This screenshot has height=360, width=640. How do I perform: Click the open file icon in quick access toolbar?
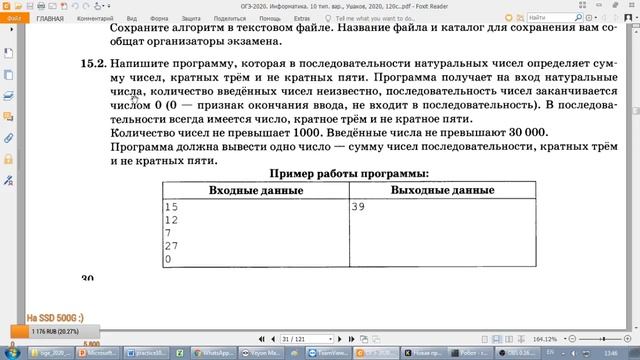[x=18, y=6]
